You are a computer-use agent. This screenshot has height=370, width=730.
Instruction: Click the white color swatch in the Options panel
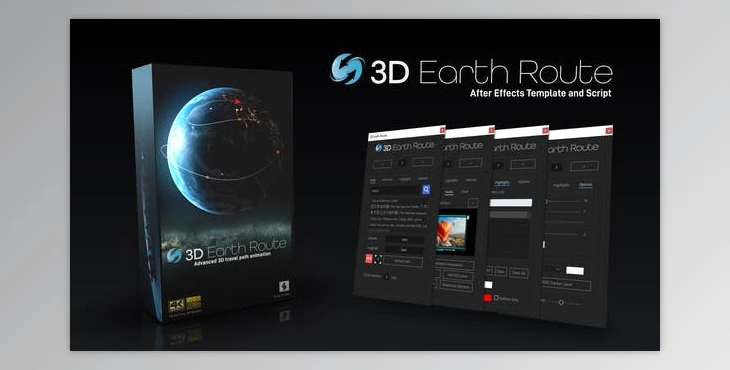[x=575, y=270]
